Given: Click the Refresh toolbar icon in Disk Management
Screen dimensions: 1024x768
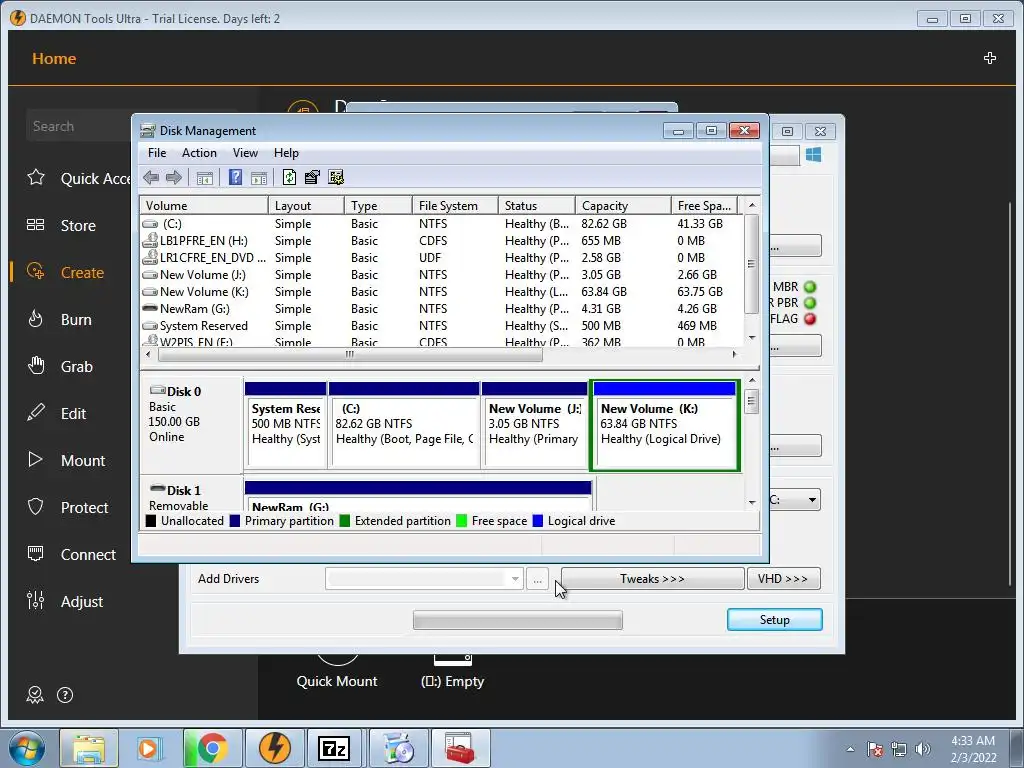Looking at the screenshot, I should [x=289, y=177].
